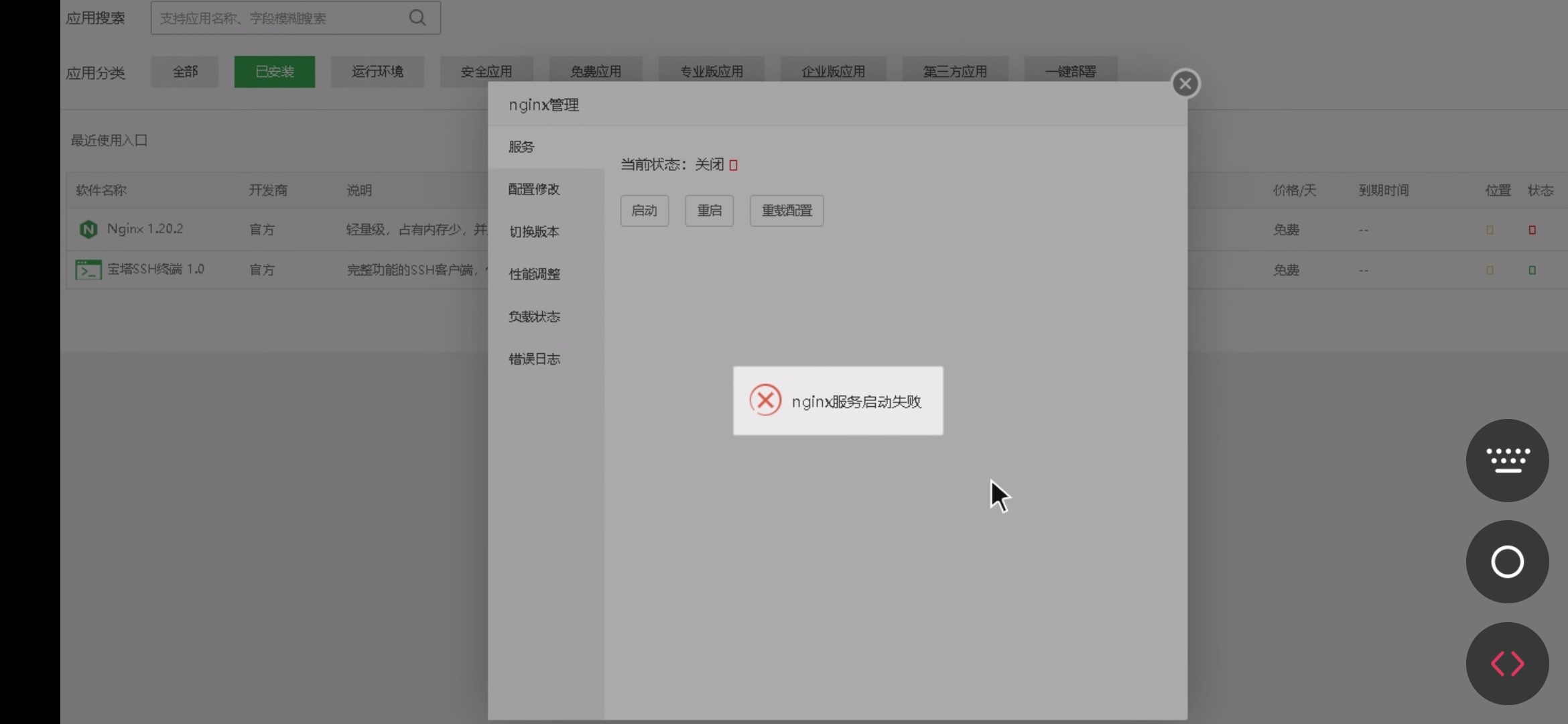The width and height of the screenshot is (1568, 724).
Task: Open the 配置修改 tab
Action: tap(546, 189)
